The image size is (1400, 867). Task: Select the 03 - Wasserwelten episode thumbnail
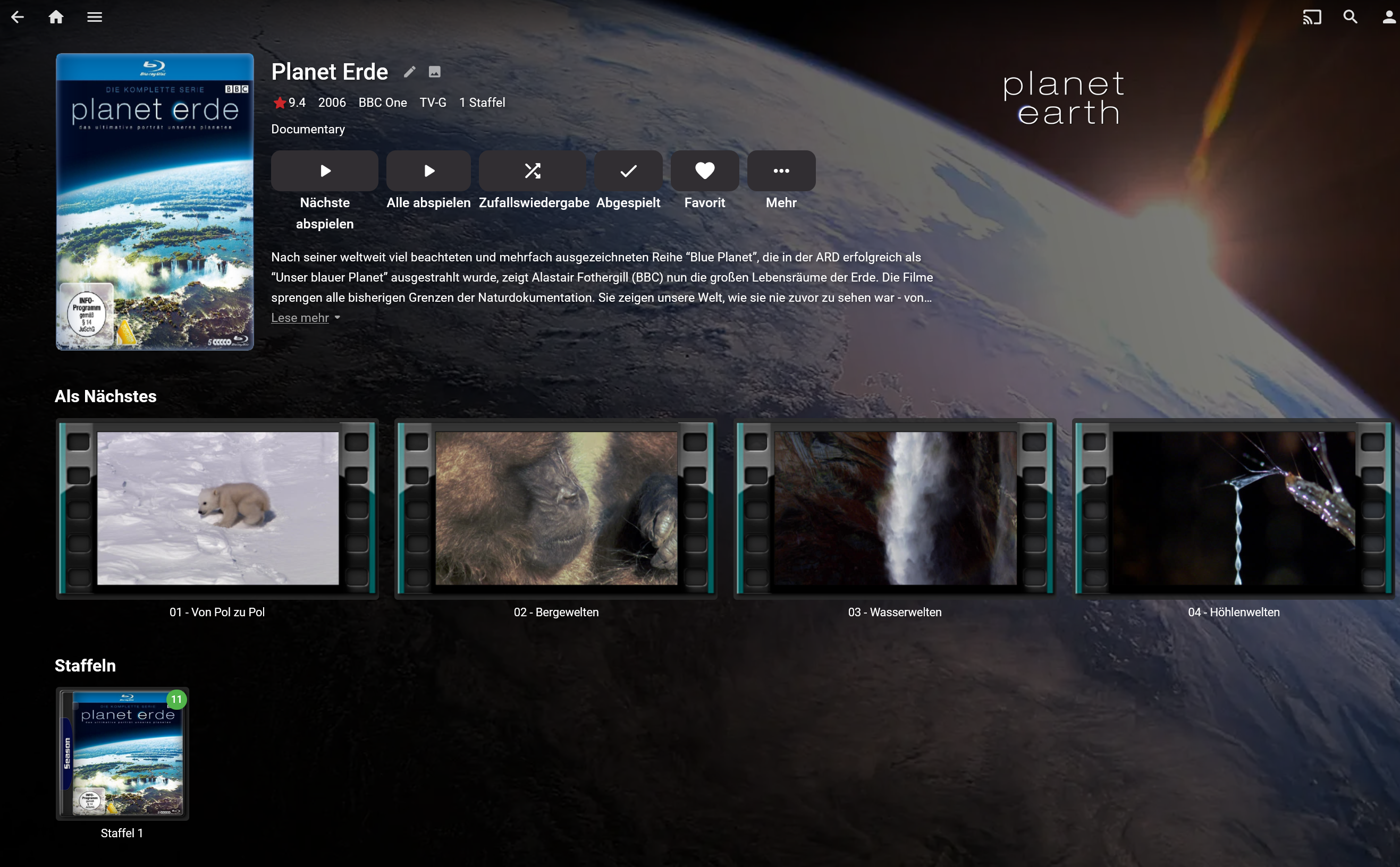click(x=895, y=508)
